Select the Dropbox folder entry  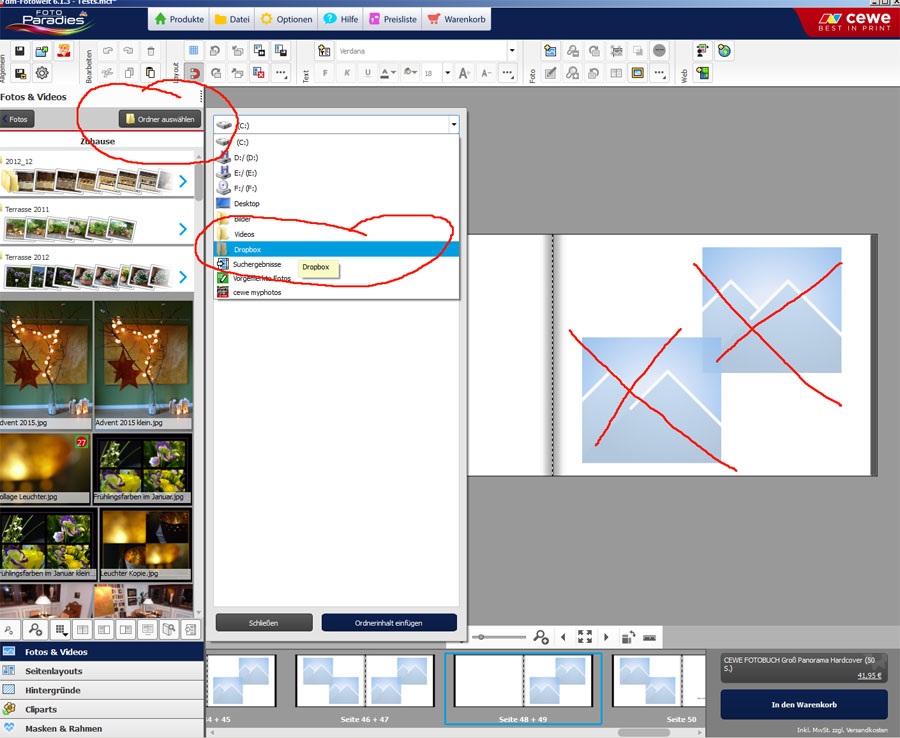coord(336,250)
